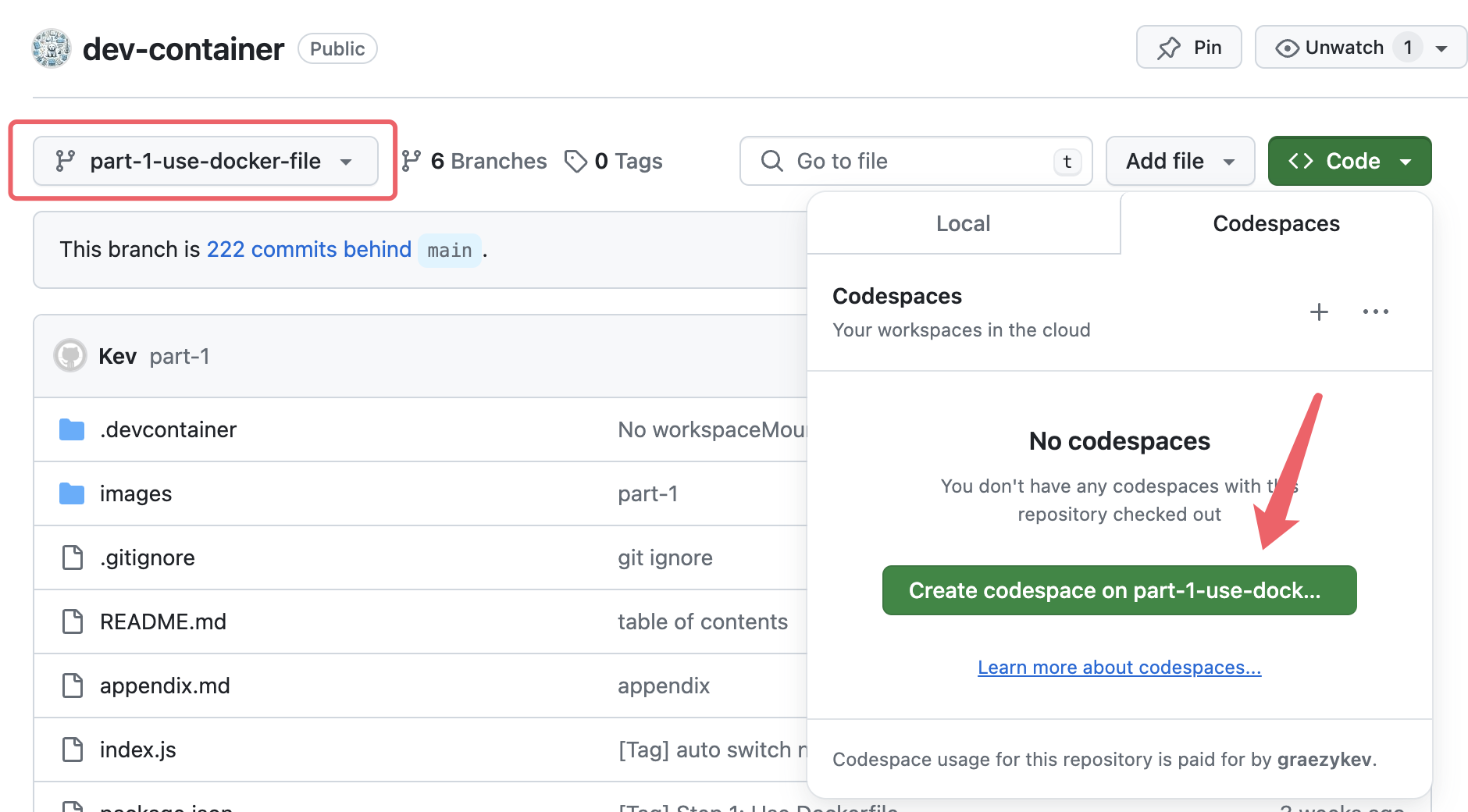Open the codespaces three-dot options menu
Viewport: 1468px width, 812px height.
pyautogui.click(x=1375, y=312)
